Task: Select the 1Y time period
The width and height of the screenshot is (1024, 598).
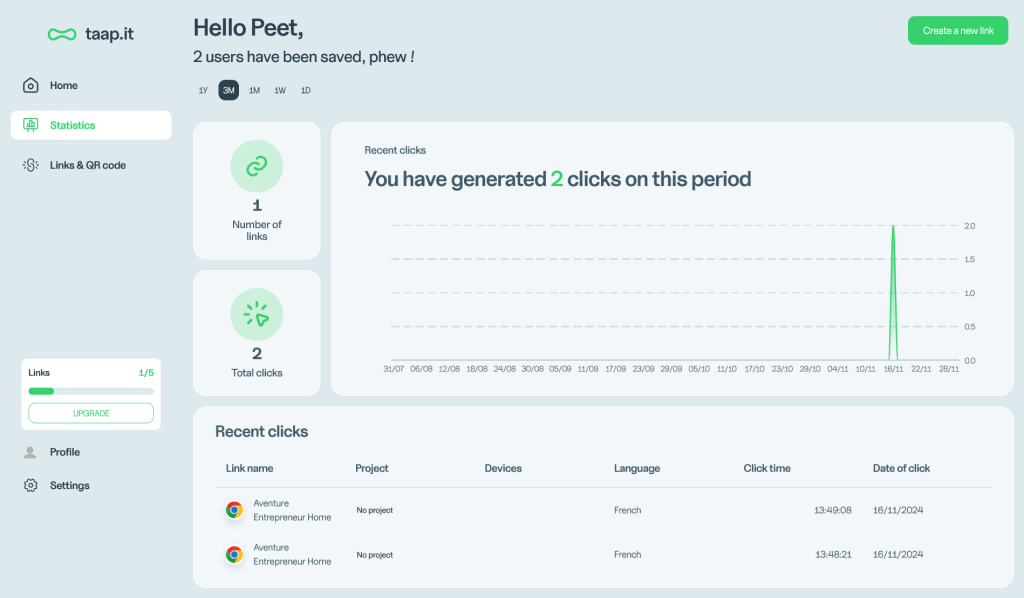Action: (x=203, y=91)
